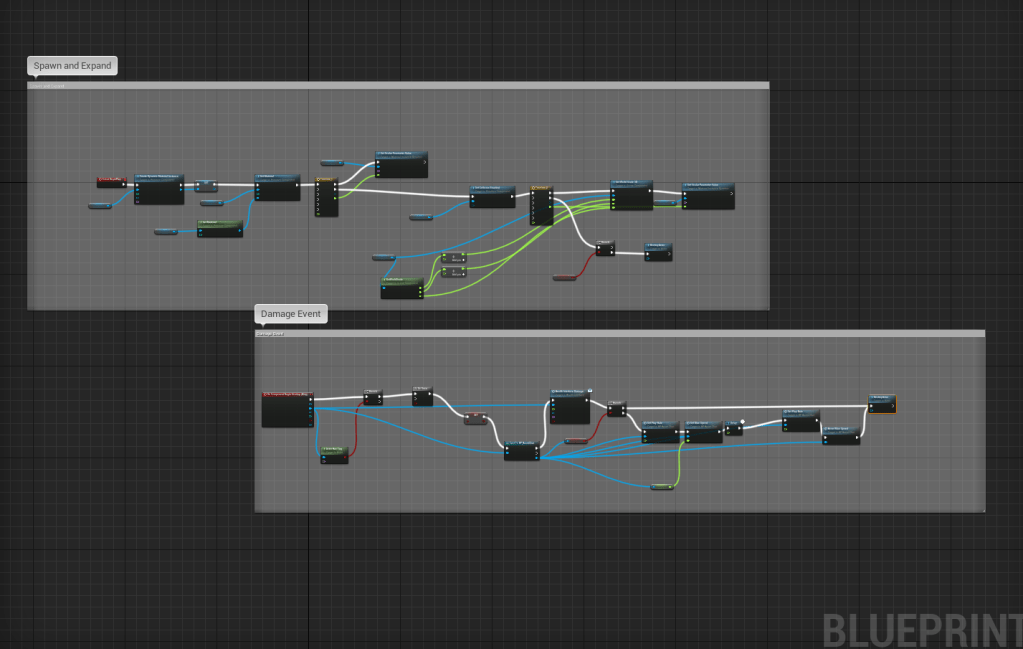The image size is (1023, 649).
Task: Select the large red overlap event node
Action: 287,409
